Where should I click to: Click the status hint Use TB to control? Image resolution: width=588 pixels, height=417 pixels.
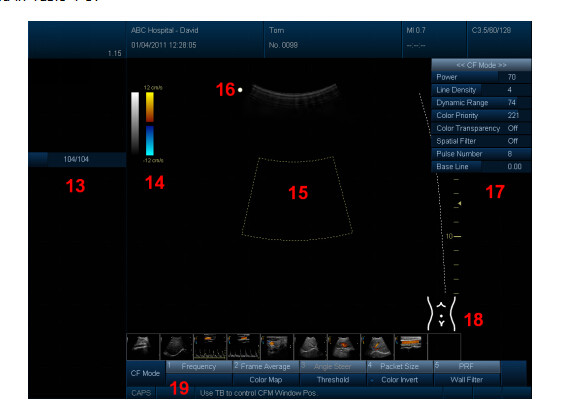point(258,393)
